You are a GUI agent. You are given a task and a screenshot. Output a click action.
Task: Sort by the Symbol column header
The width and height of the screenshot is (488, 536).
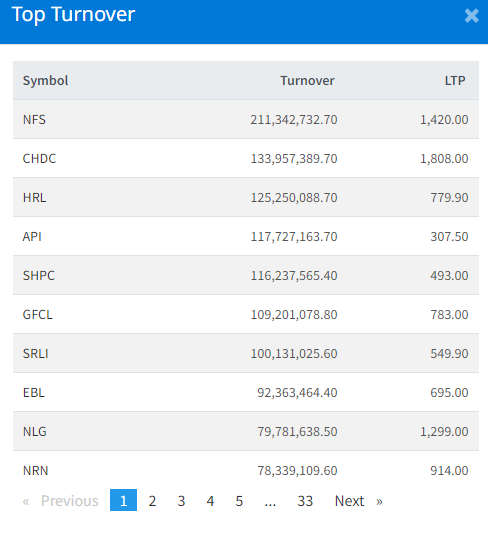pyautogui.click(x=45, y=81)
